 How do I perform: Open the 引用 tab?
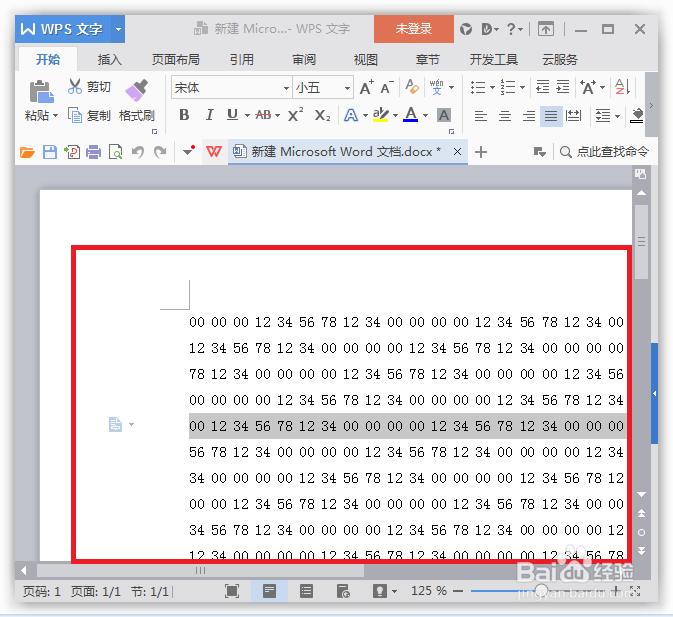[x=242, y=59]
